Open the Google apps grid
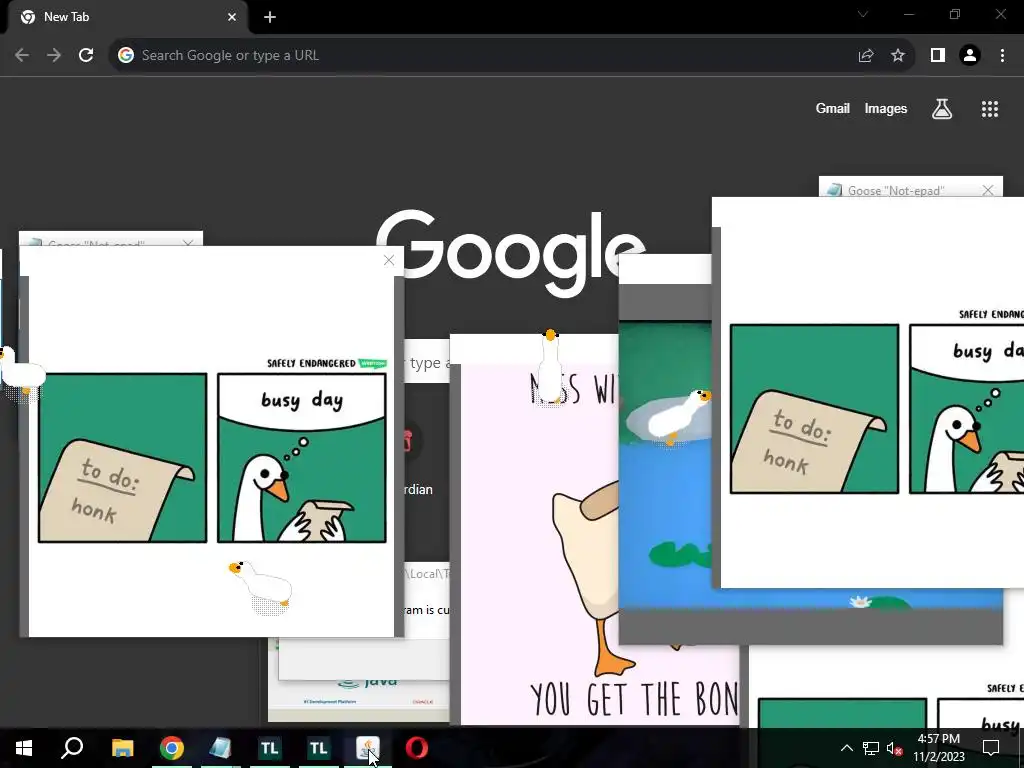1024x768 pixels. tap(990, 109)
